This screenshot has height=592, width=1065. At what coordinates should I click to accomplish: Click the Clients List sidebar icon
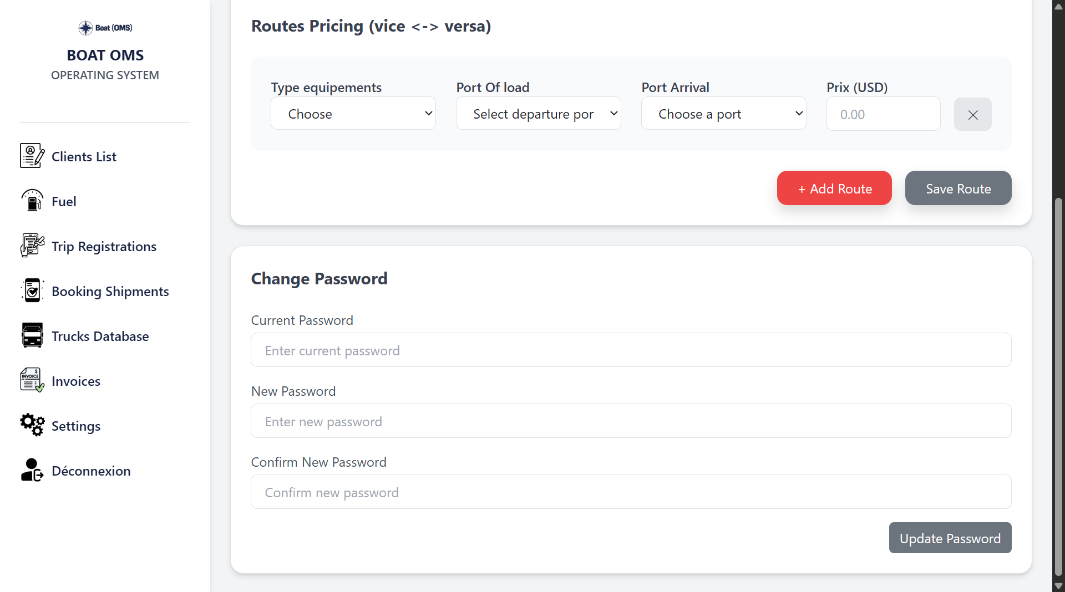[x=32, y=156]
